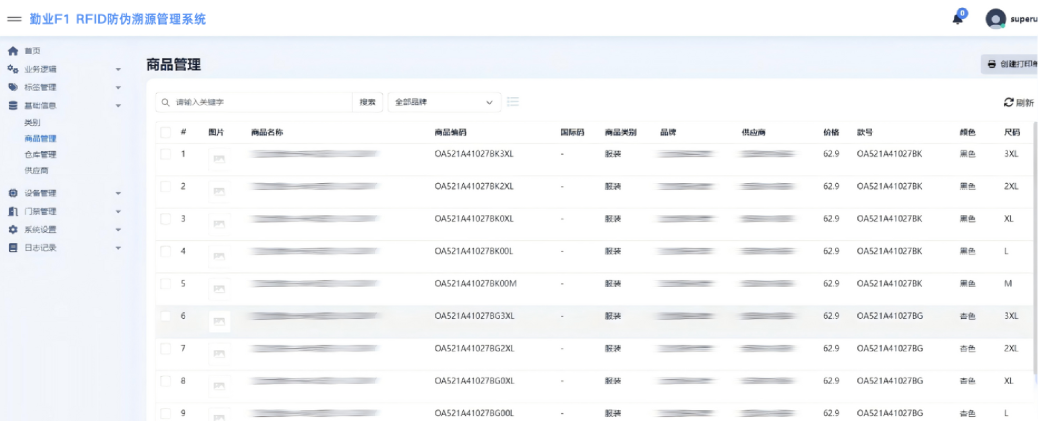Click the home icon in the sidebar
This screenshot has width=1042, height=421.
click(x=13, y=51)
